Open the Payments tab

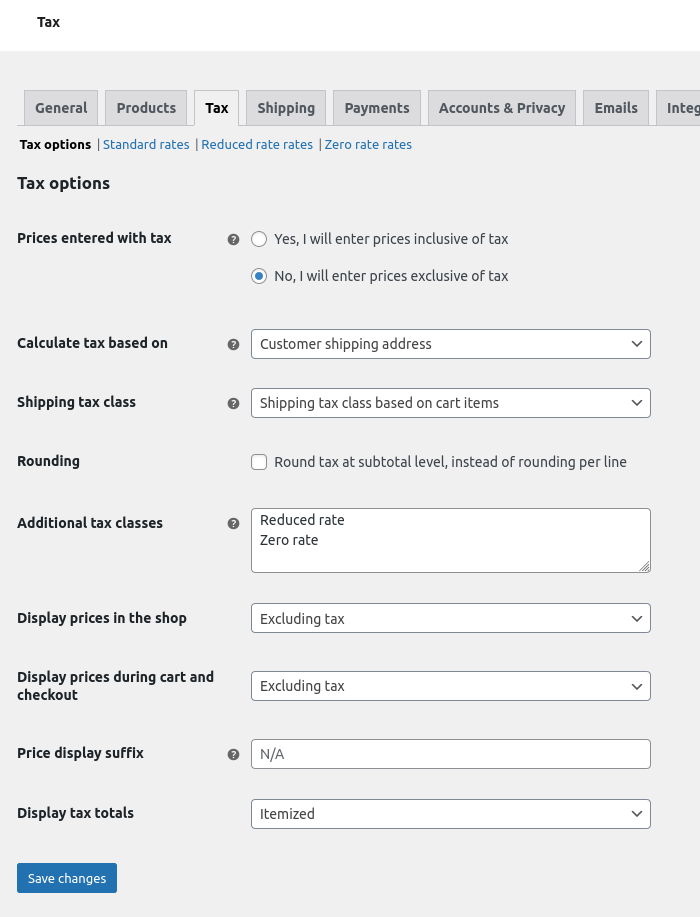(377, 108)
